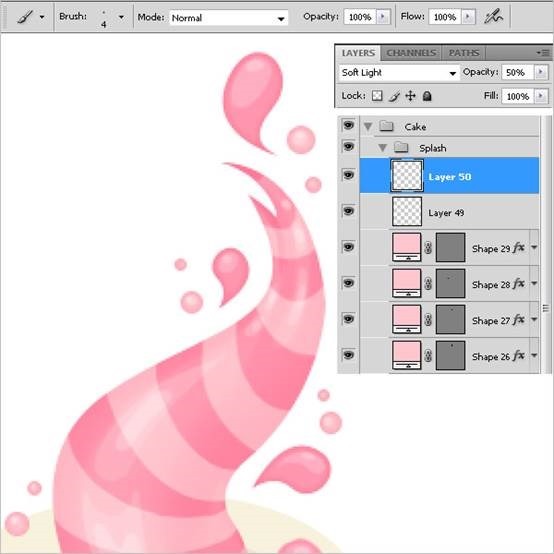Collapse the Splash group triangle

(382, 148)
